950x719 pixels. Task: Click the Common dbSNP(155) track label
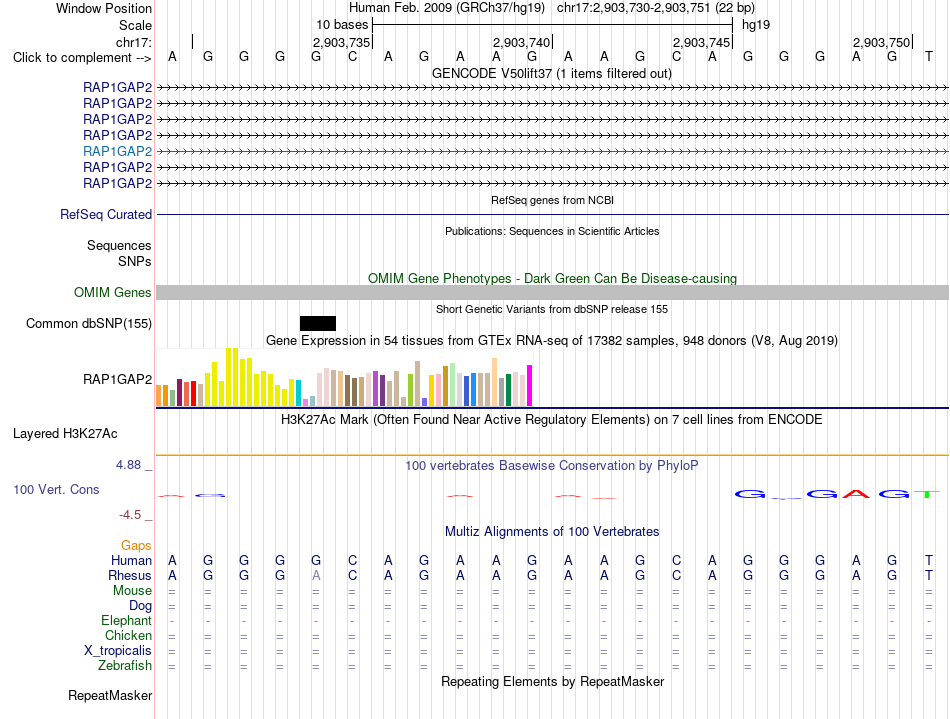pyautogui.click(x=89, y=323)
